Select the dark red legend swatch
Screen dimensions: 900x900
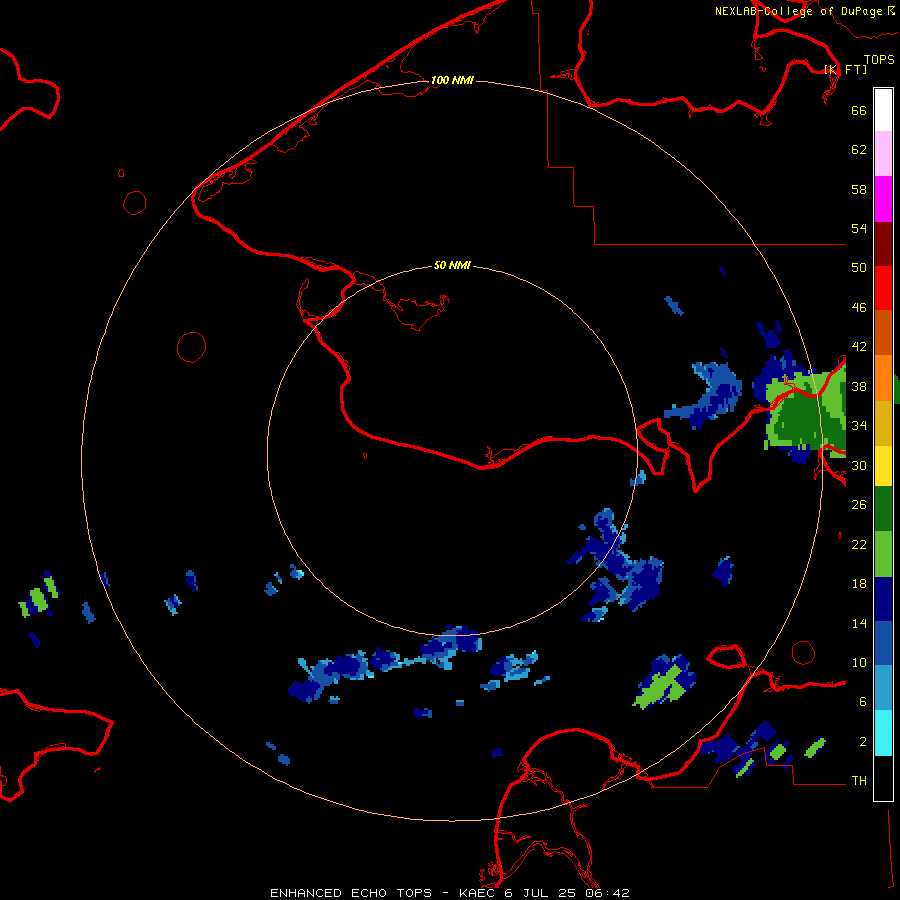883,244
